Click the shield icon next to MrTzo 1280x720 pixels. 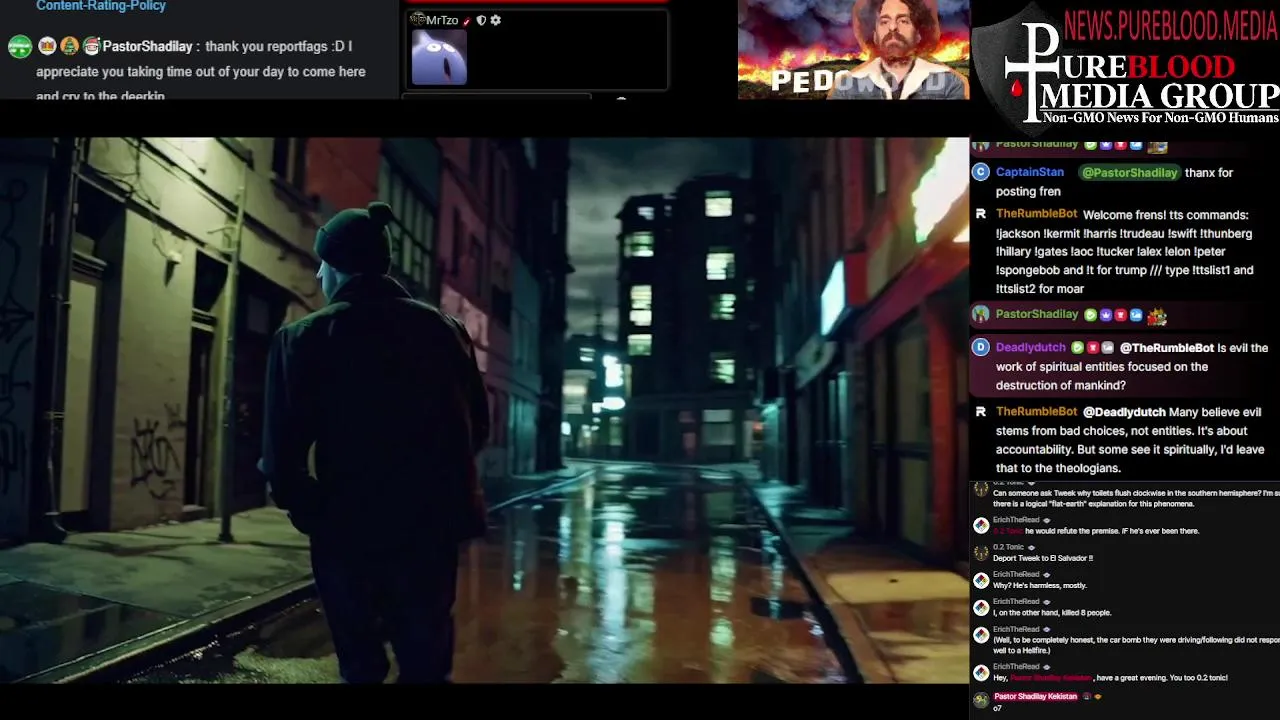pos(481,20)
